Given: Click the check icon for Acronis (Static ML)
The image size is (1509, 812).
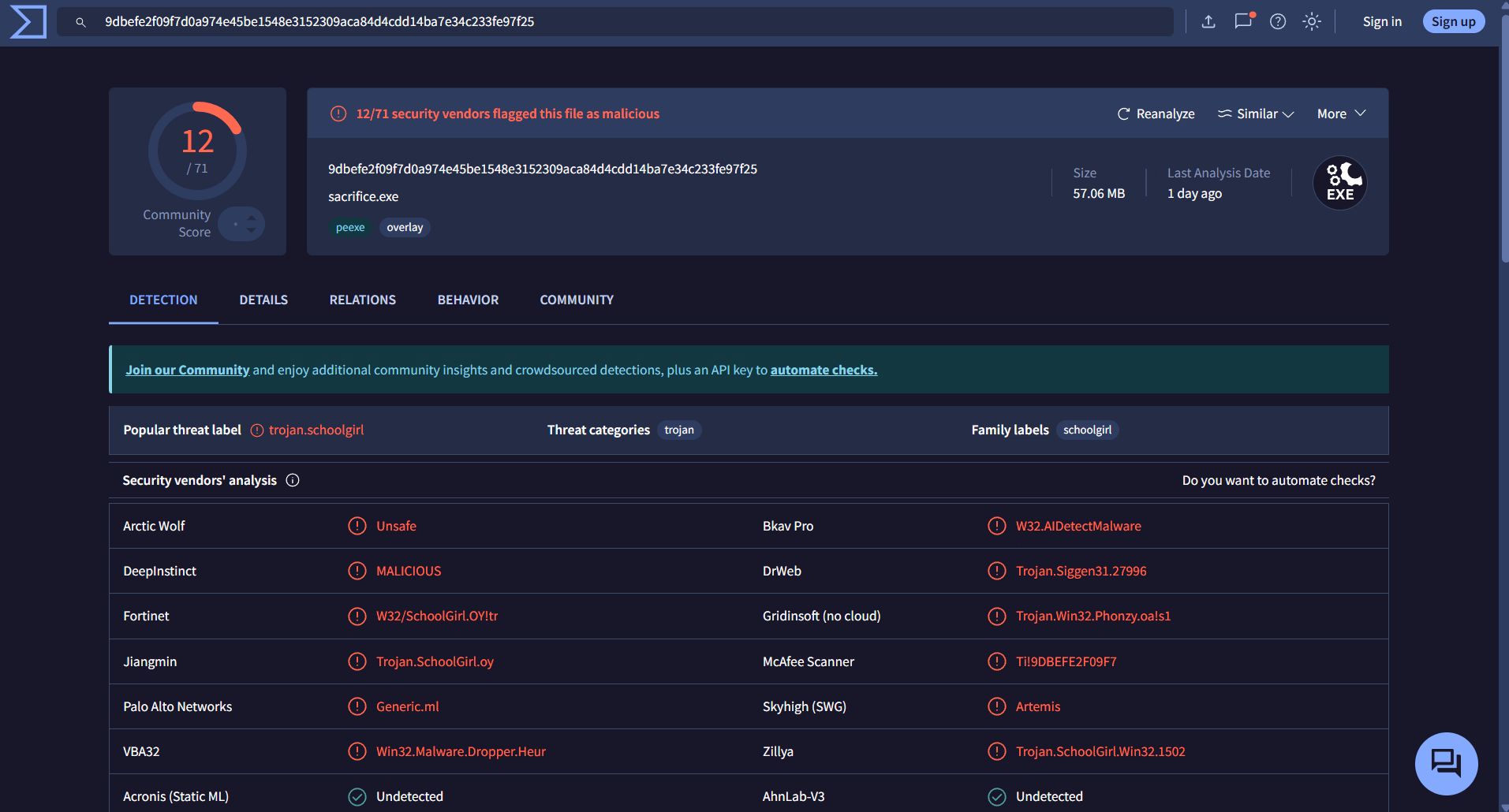Looking at the screenshot, I should 357,796.
